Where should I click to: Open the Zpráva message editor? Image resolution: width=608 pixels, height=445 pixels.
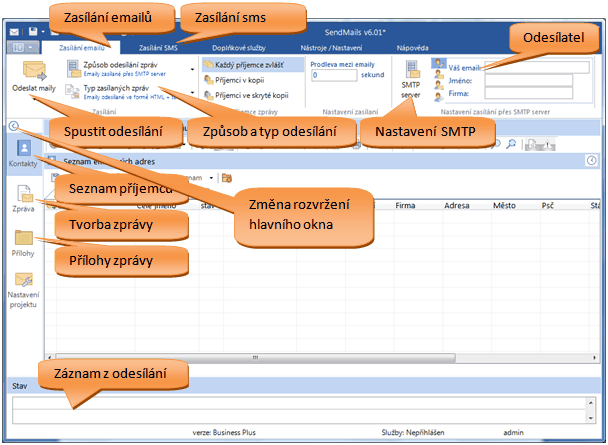point(24,199)
